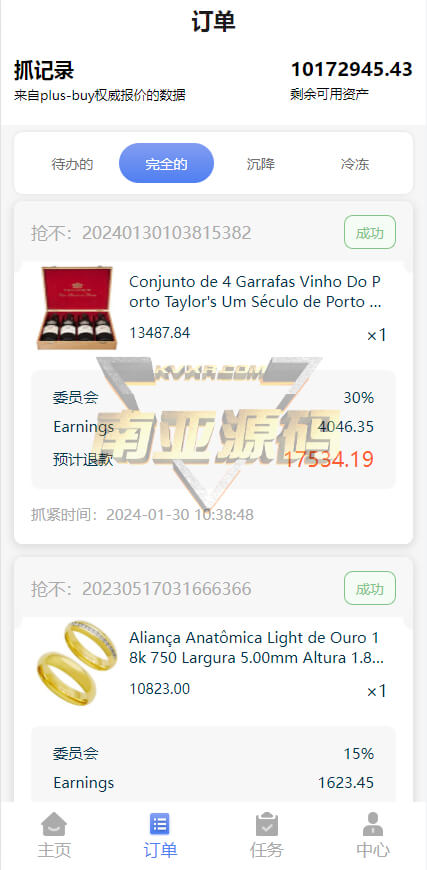Open the 冷冻 frozen orders tab
Image resolution: width=427 pixels, height=870 pixels.
(355, 164)
